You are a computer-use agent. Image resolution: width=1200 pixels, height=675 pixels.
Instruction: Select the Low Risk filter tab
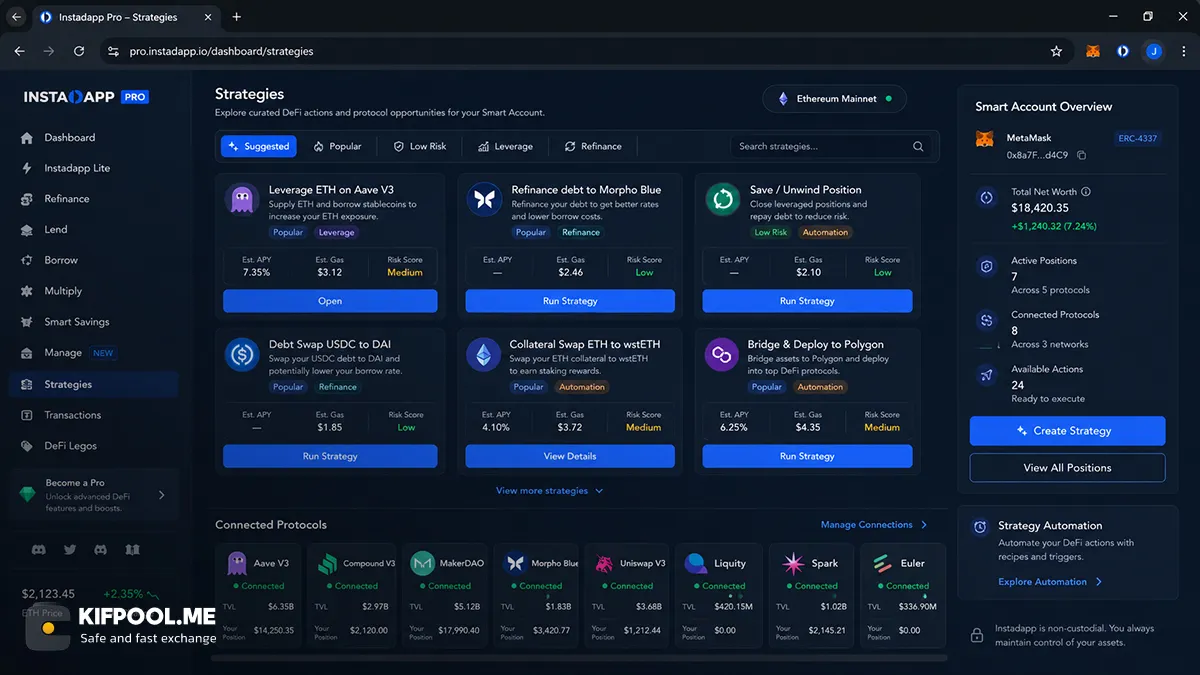[x=420, y=146]
